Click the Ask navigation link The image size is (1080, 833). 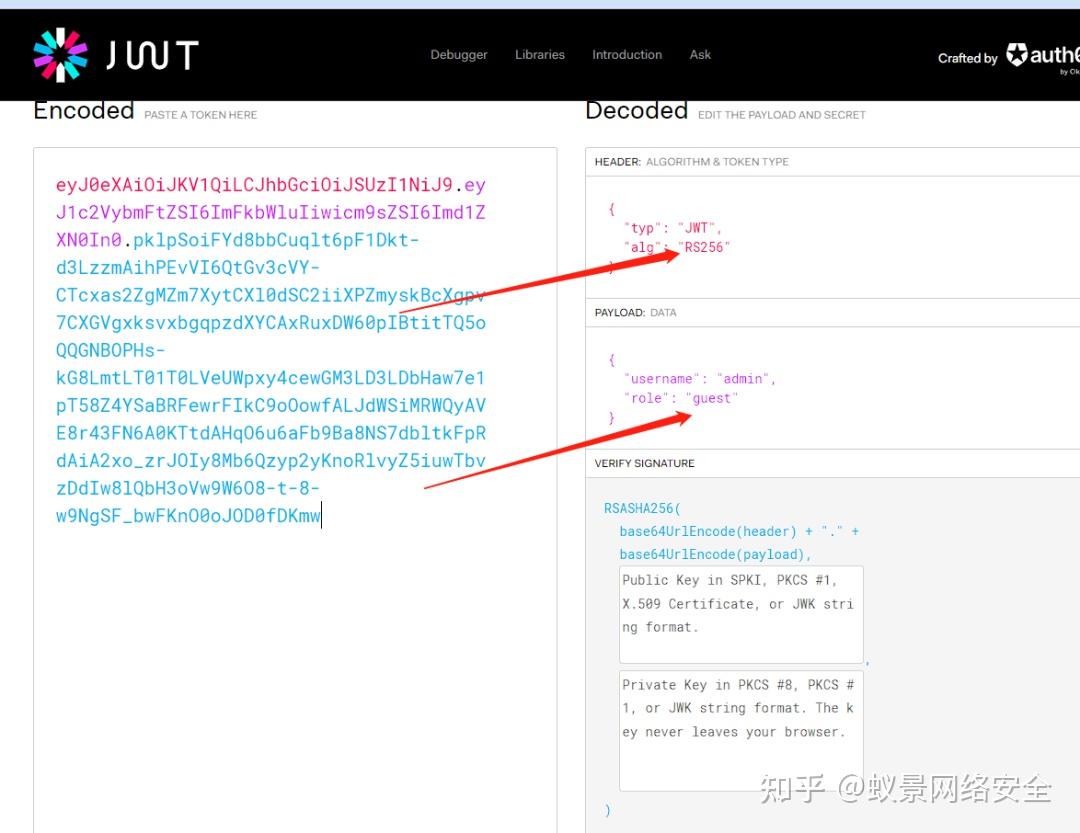click(x=700, y=55)
